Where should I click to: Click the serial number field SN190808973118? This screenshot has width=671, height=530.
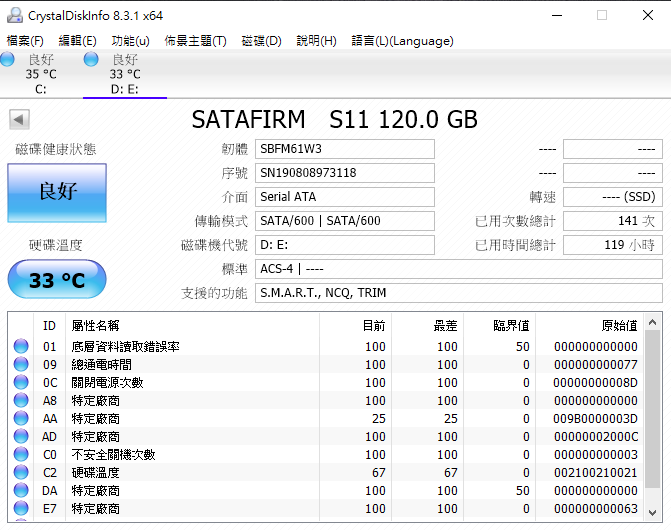coord(345,173)
